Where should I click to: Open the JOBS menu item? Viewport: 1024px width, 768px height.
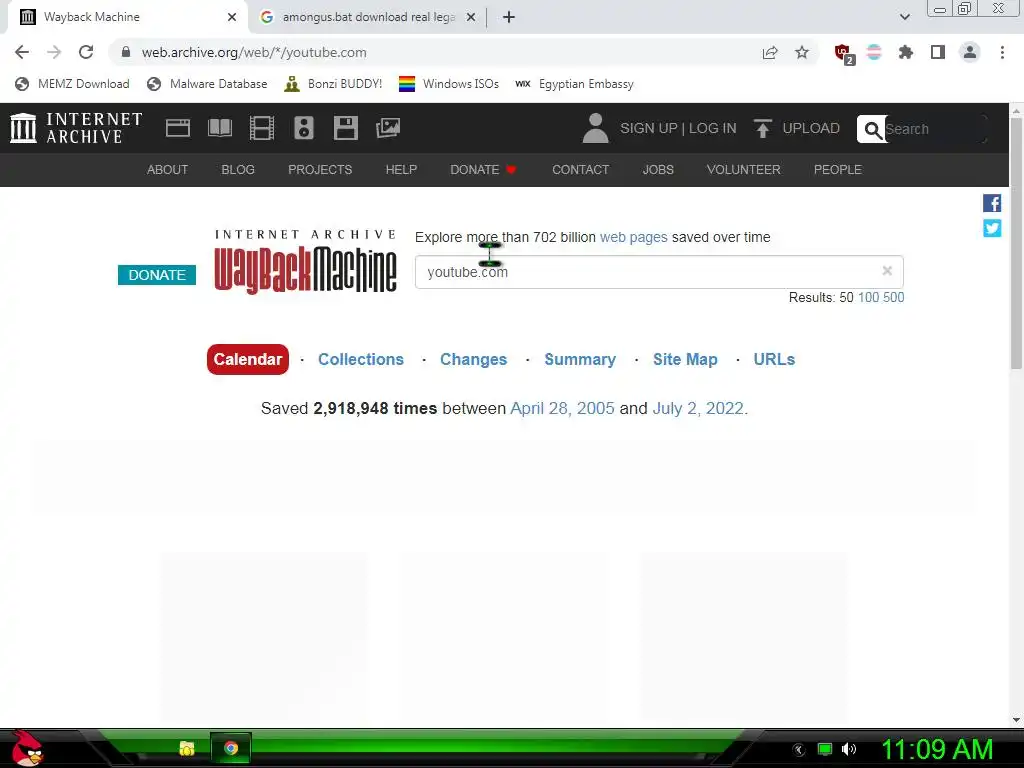(658, 170)
